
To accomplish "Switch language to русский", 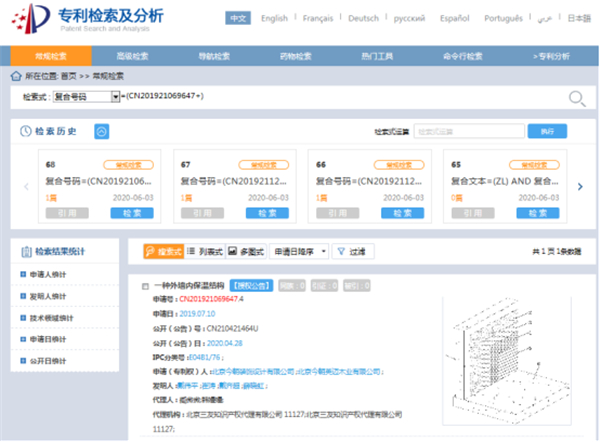I will tap(409, 18).
